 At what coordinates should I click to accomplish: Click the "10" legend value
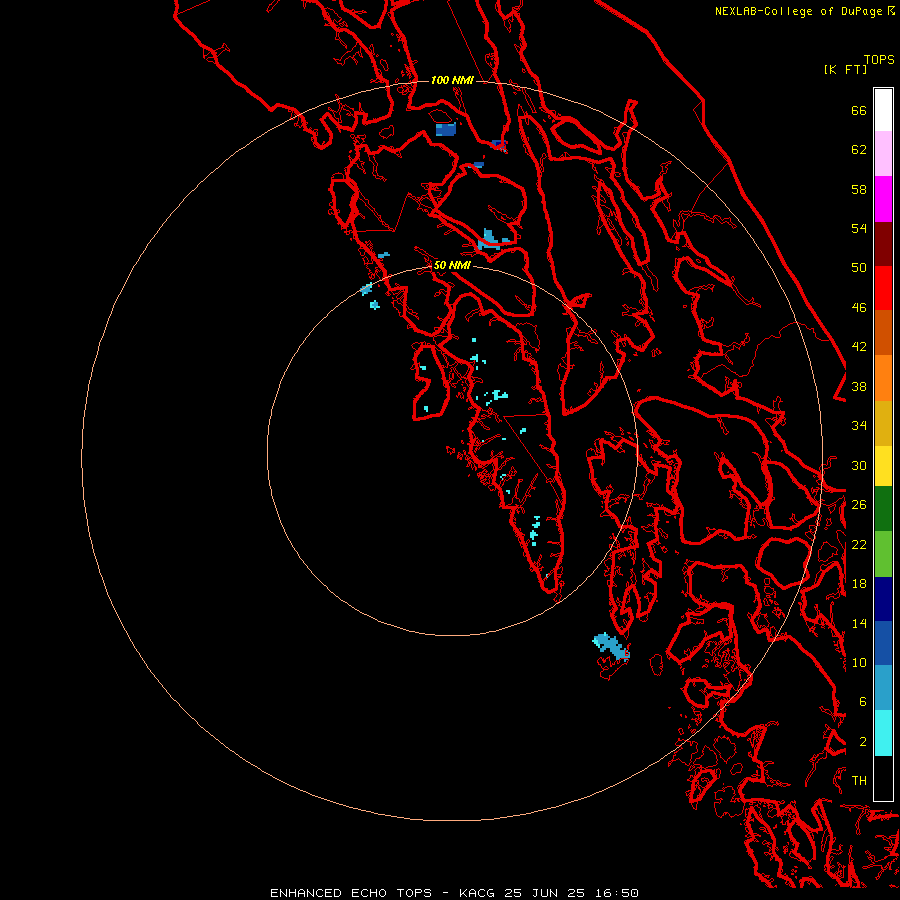pyautogui.click(x=859, y=663)
